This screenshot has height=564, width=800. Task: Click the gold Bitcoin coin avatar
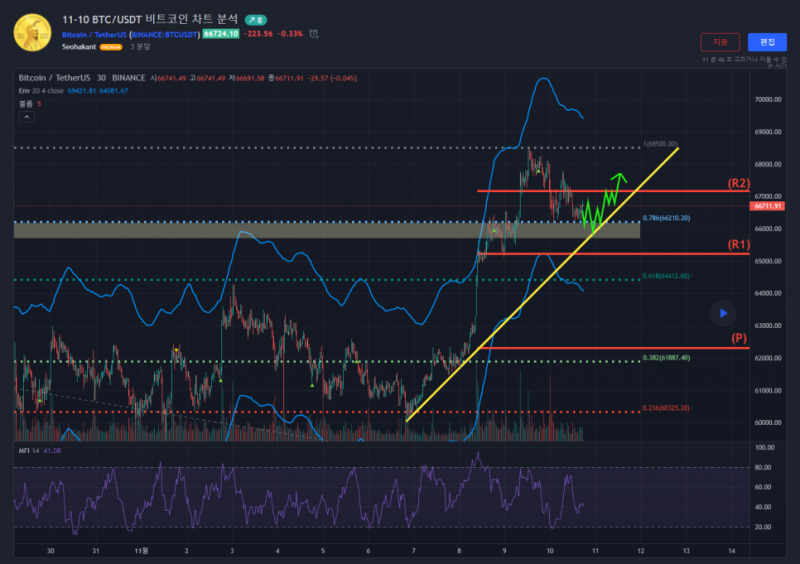pyautogui.click(x=33, y=31)
